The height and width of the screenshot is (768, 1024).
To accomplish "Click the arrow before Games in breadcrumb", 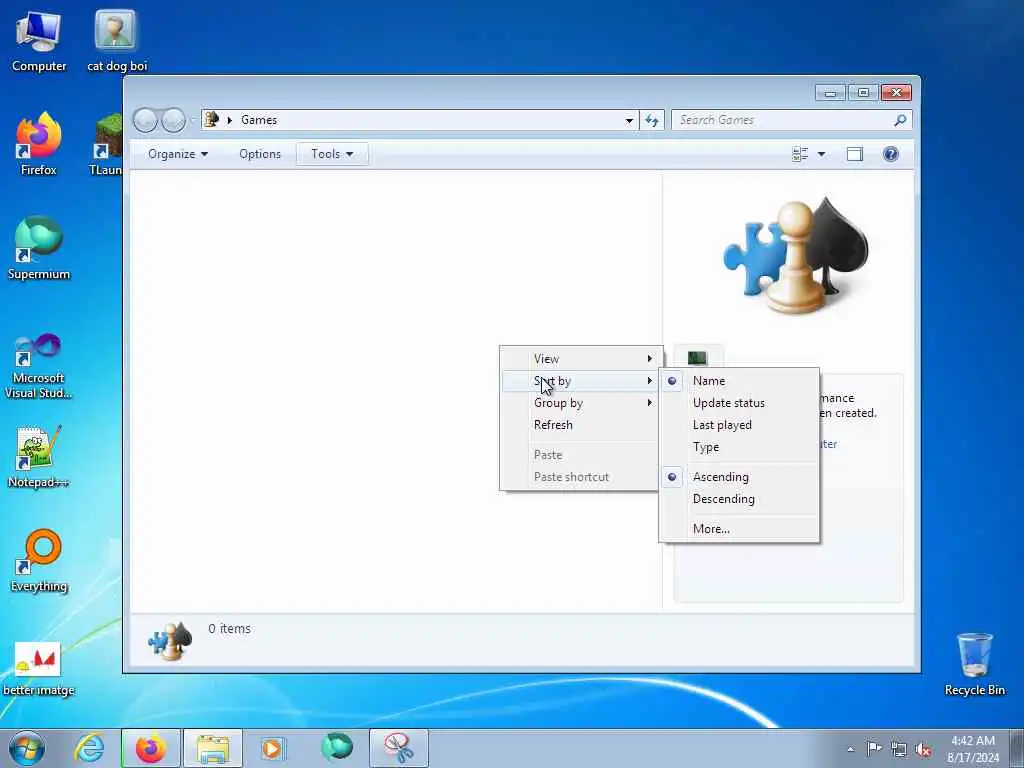I will coord(230,120).
